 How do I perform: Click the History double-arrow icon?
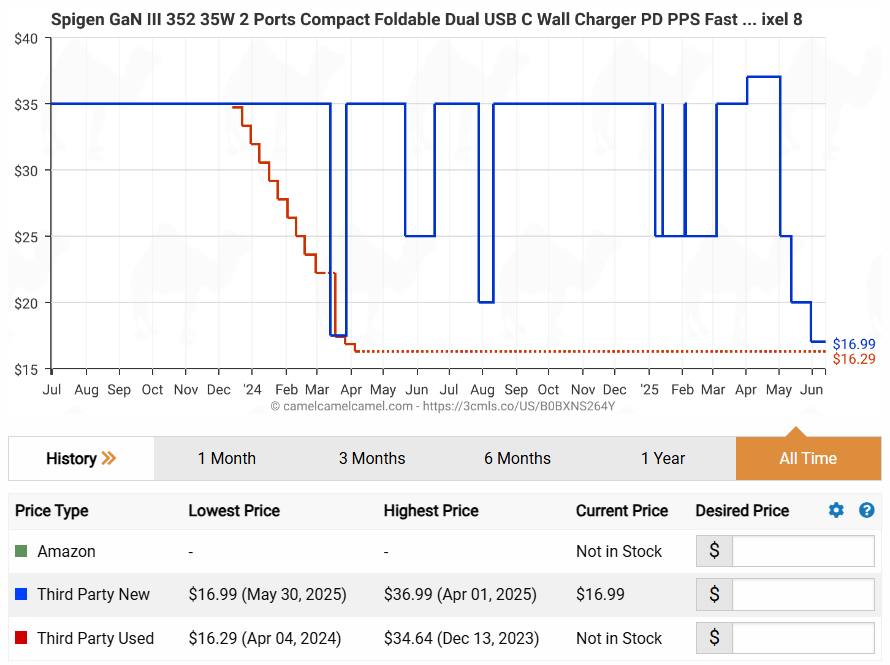pyautogui.click(x=109, y=458)
